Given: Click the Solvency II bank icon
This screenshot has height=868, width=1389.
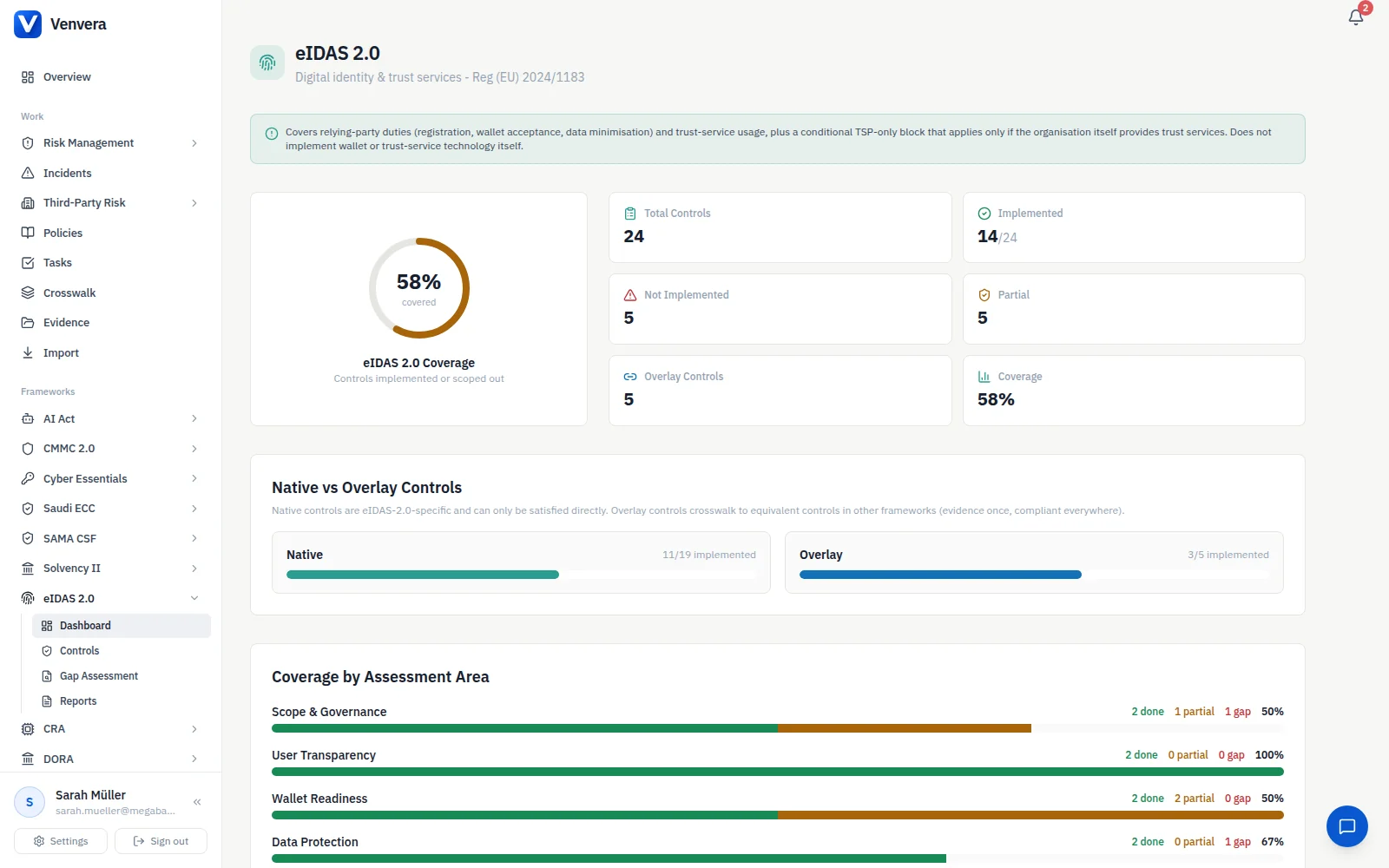Looking at the screenshot, I should 28,569.
